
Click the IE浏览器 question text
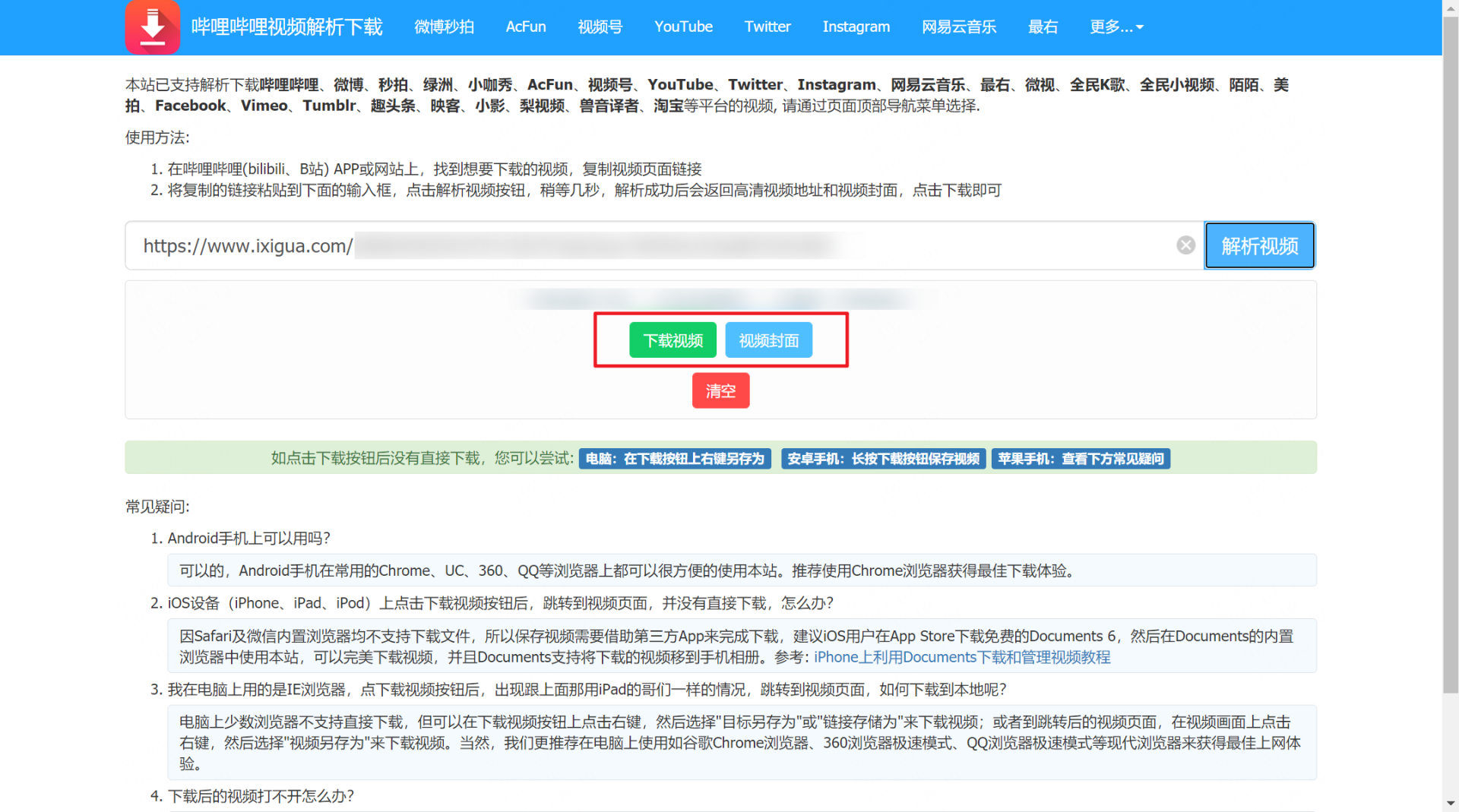point(587,690)
